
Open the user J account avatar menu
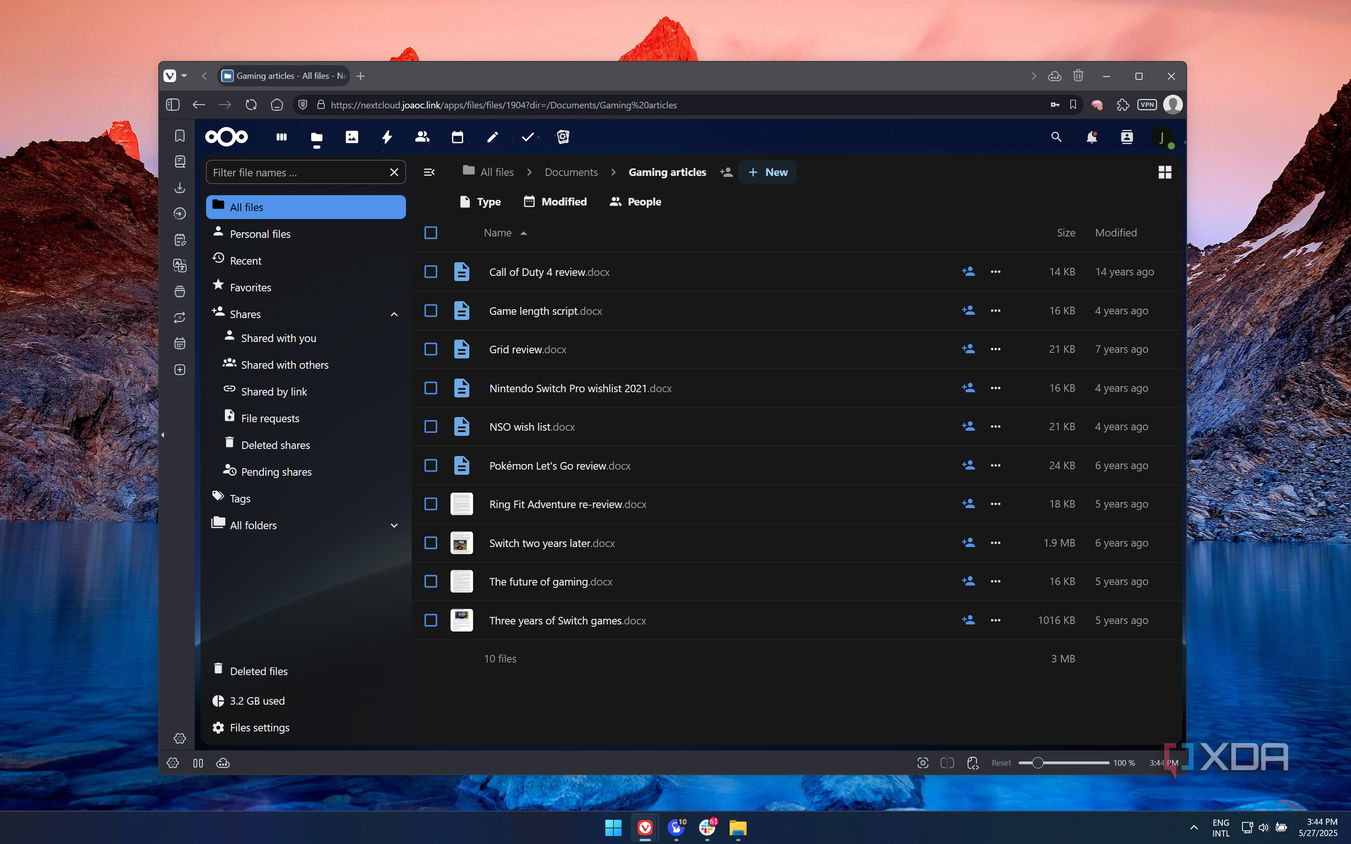[1162, 138]
